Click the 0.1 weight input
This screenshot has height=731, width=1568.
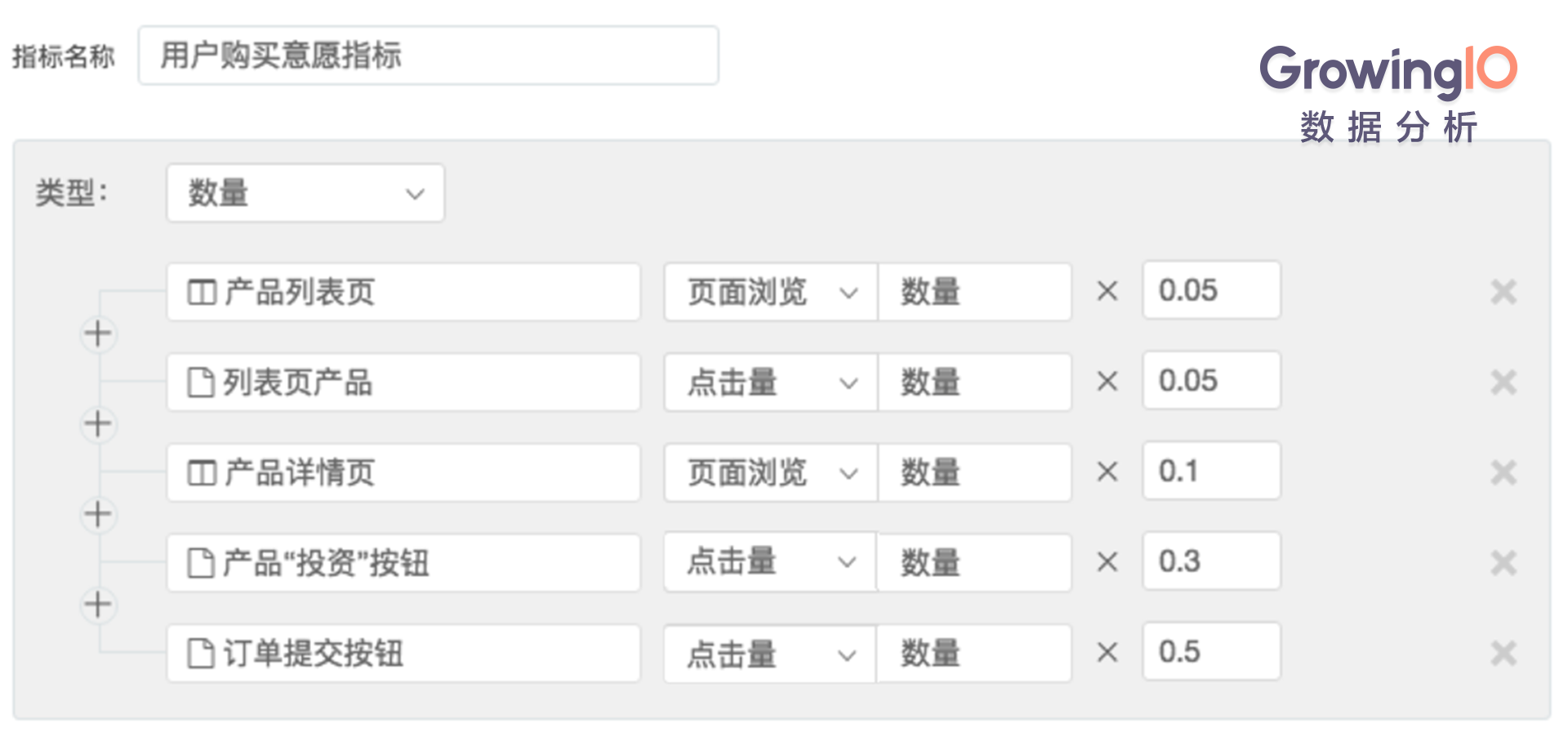[1212, 471]
